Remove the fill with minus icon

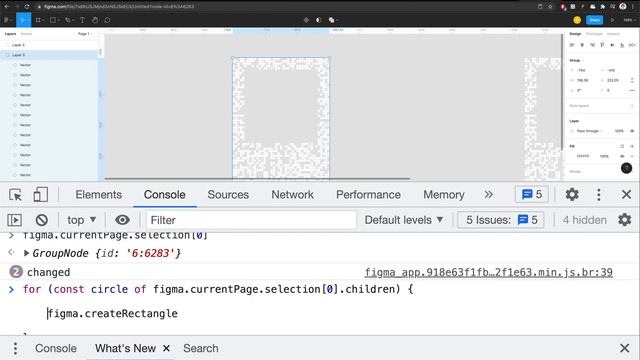coord(632,156)
